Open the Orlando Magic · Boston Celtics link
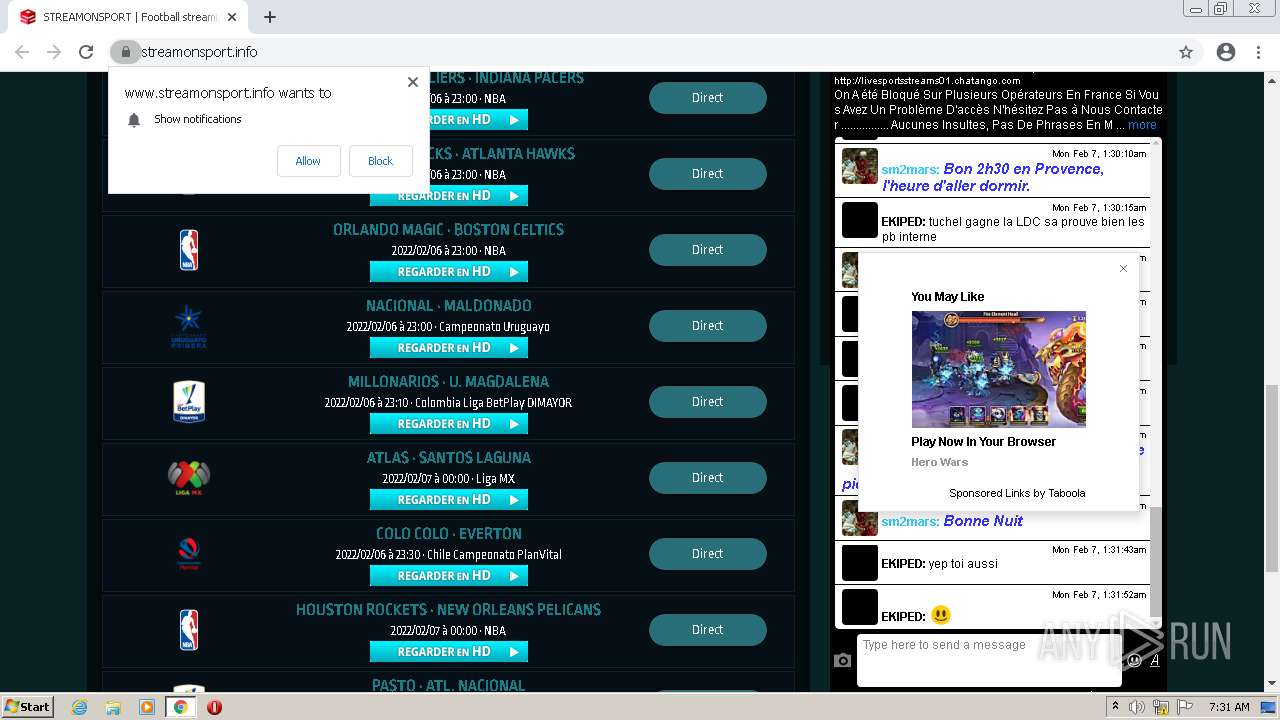This screenshot has width=1280, height=720. [x=448, y=230]
